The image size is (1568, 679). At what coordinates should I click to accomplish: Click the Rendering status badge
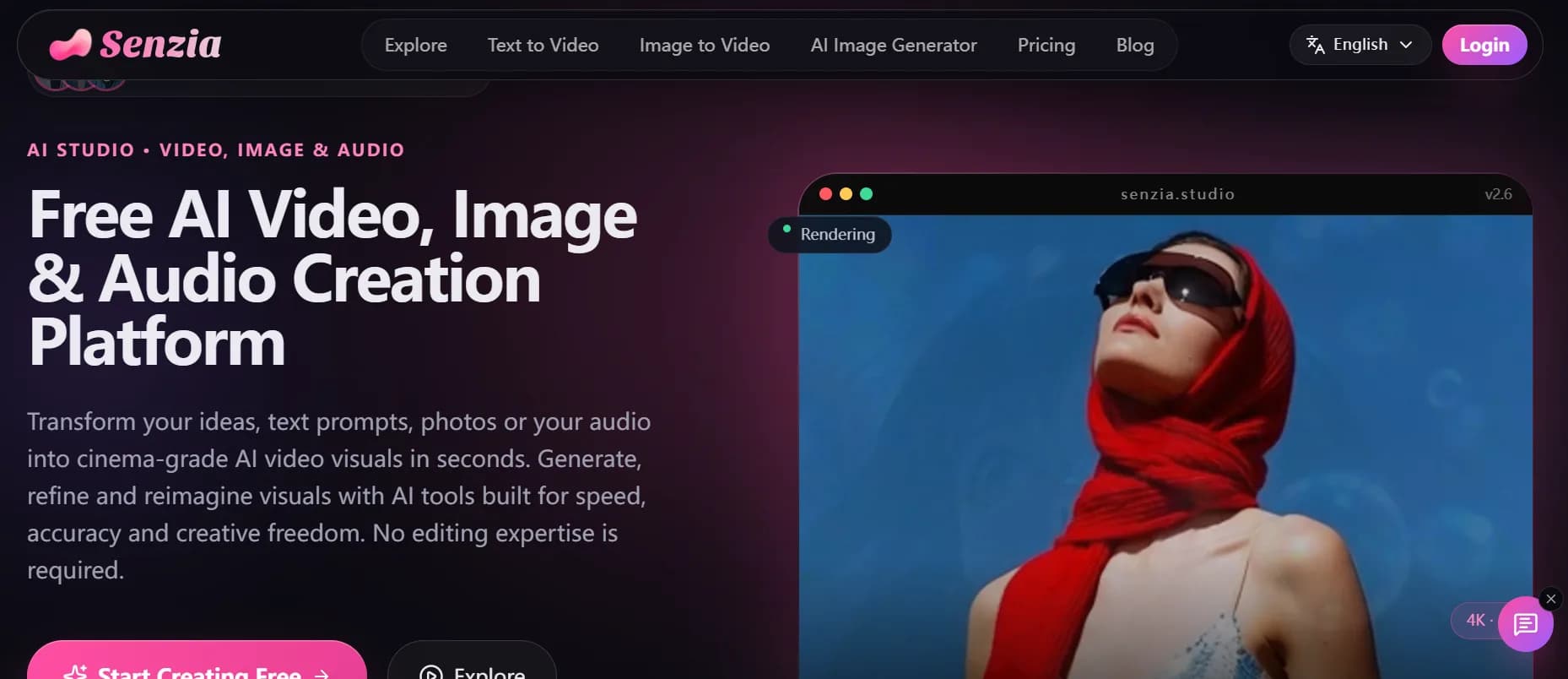(x=829, y=234)
